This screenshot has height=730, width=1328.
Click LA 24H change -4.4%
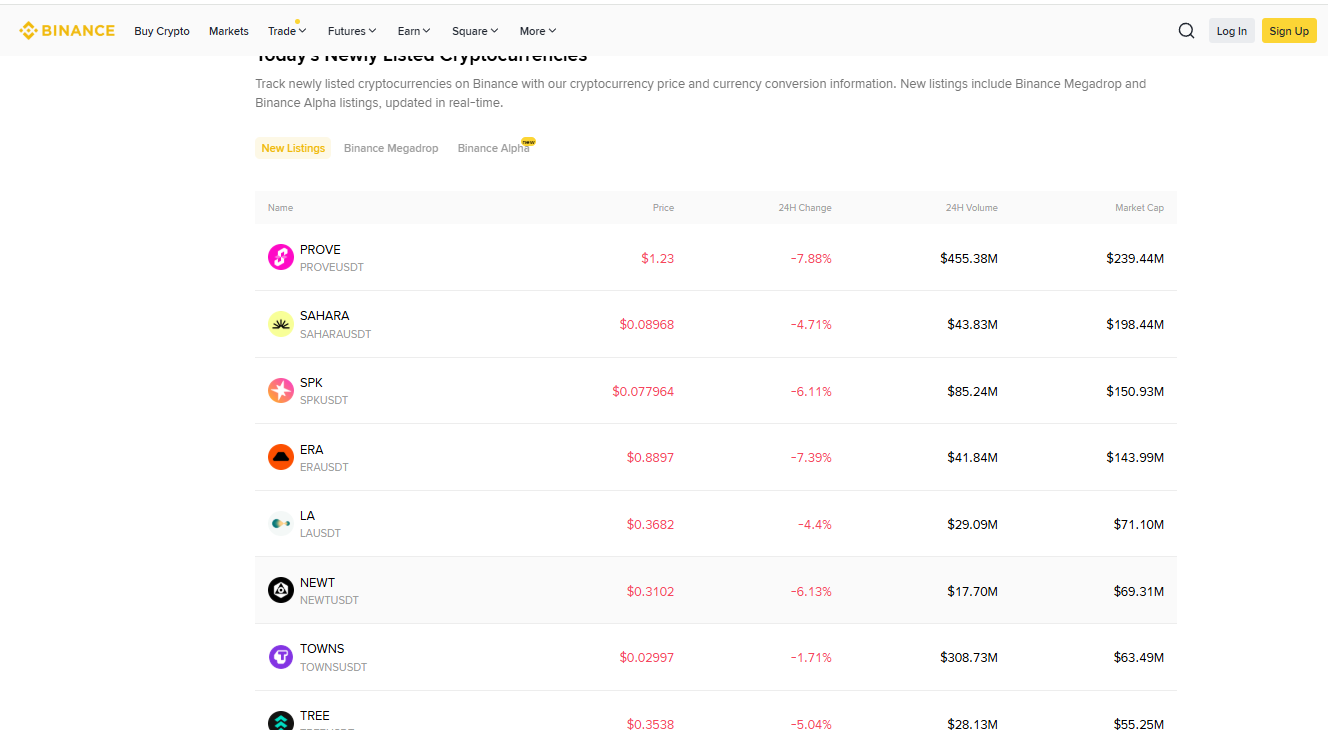click(814, 524)
